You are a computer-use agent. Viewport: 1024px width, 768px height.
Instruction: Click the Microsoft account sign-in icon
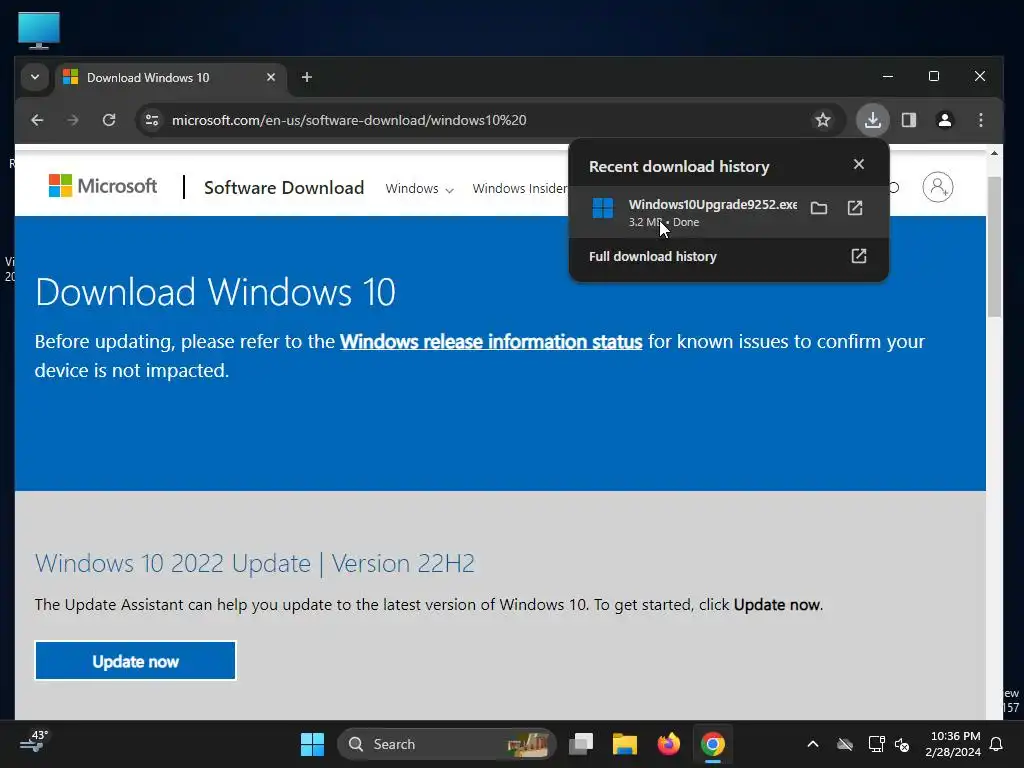coord(938,187)
